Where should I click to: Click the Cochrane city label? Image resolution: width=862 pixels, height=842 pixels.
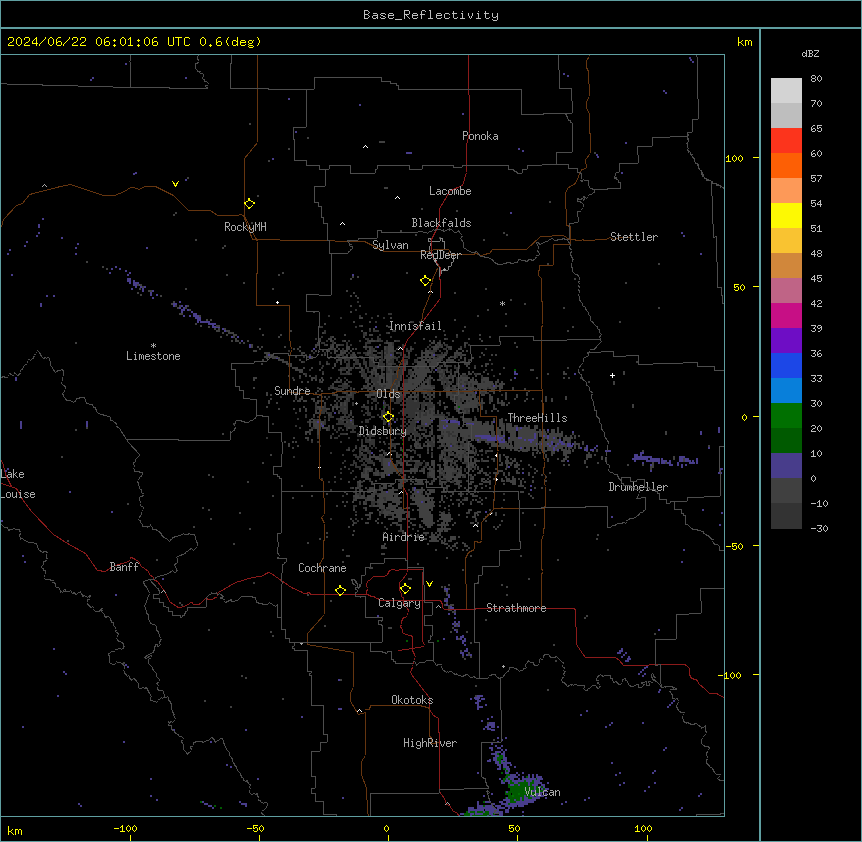(x=322, y=568)
